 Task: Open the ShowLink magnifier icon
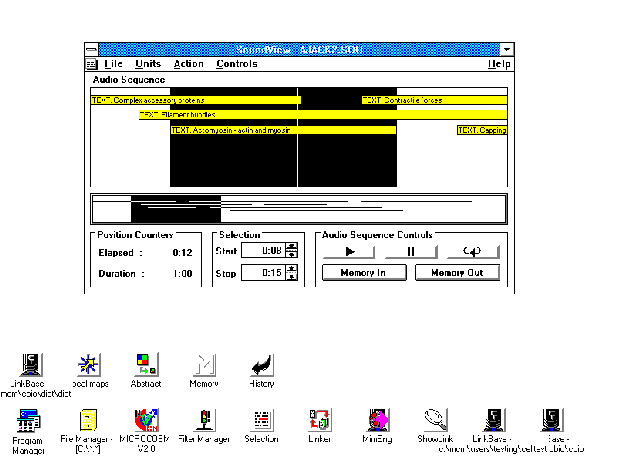pos(434,420)
